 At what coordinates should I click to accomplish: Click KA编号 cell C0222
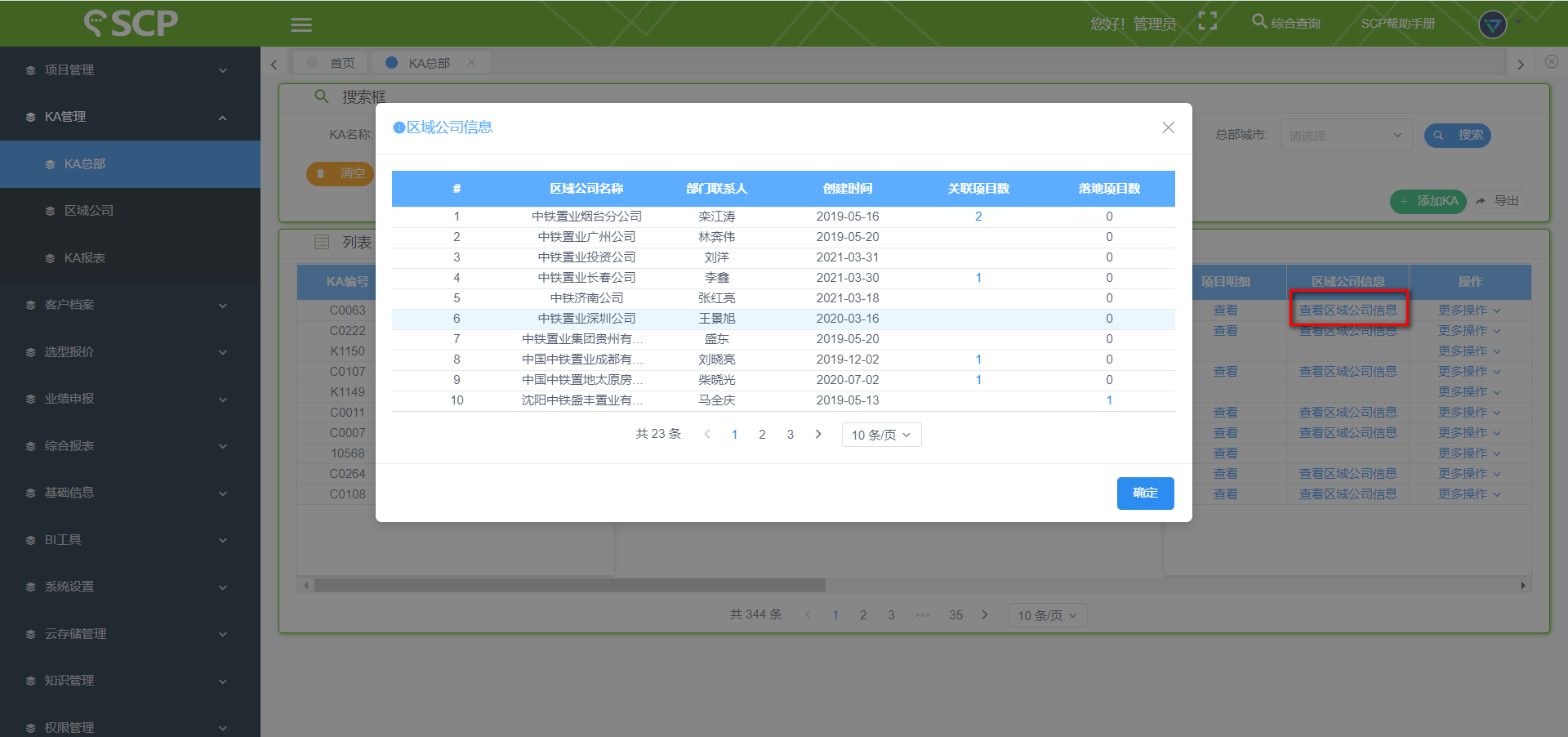click(347, 331)
